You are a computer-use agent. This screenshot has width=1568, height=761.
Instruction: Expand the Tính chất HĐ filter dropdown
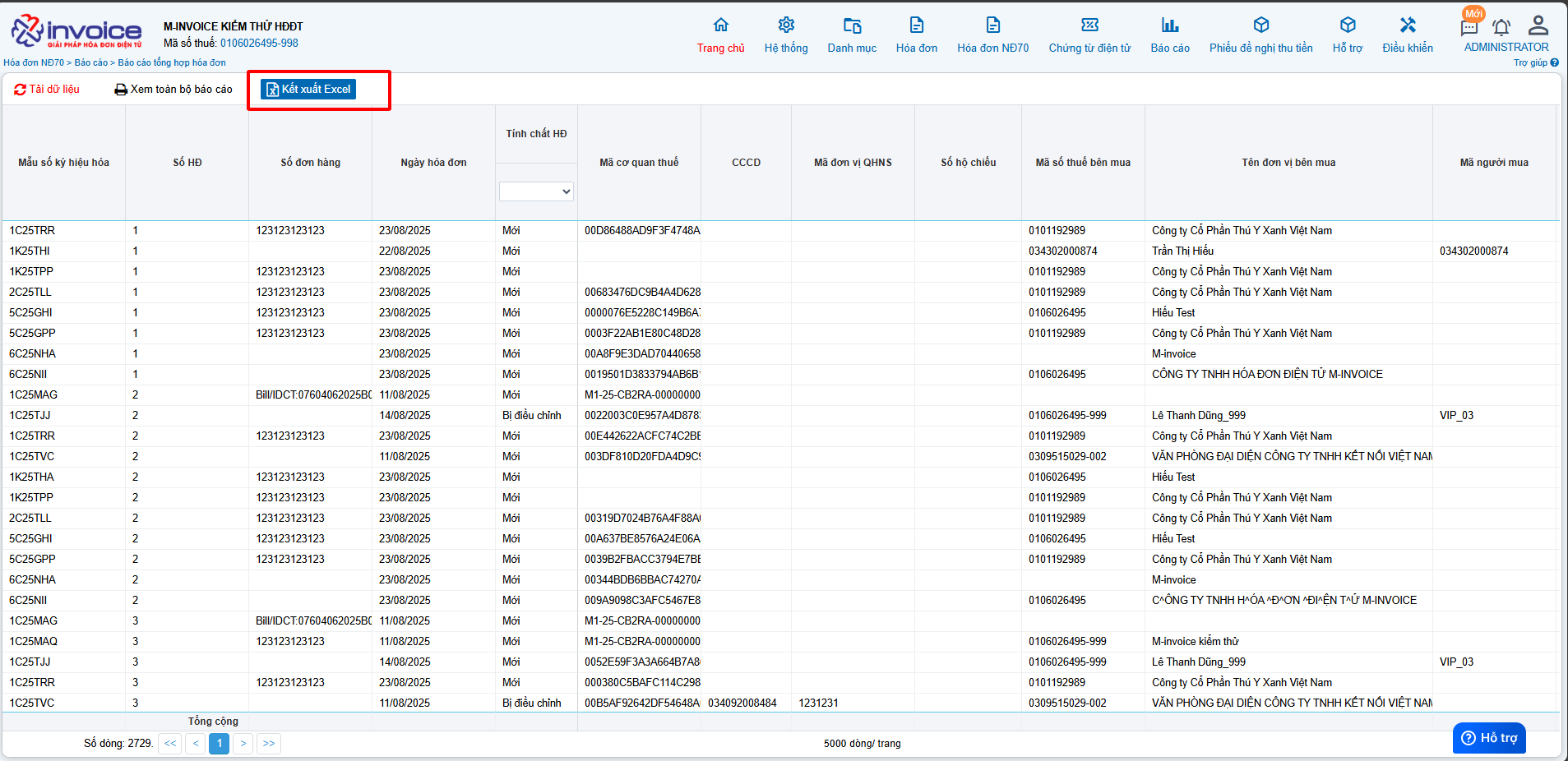pos(536,191)
